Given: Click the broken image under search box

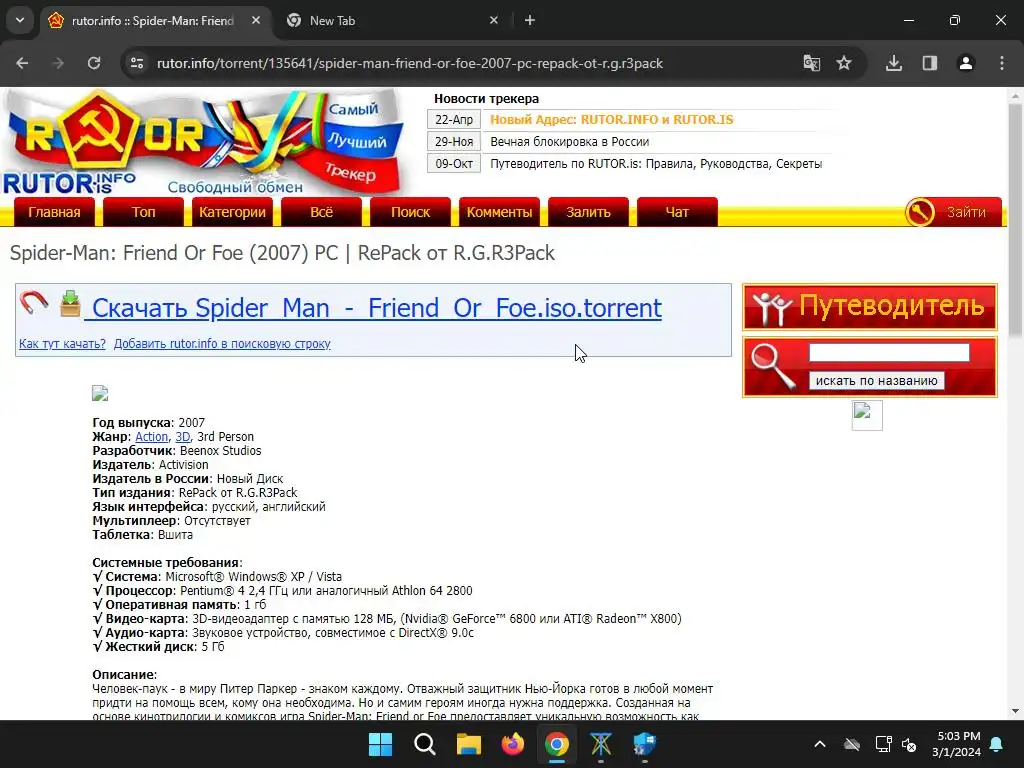Looking at the screenshot, I should click(x=867, y=415).
